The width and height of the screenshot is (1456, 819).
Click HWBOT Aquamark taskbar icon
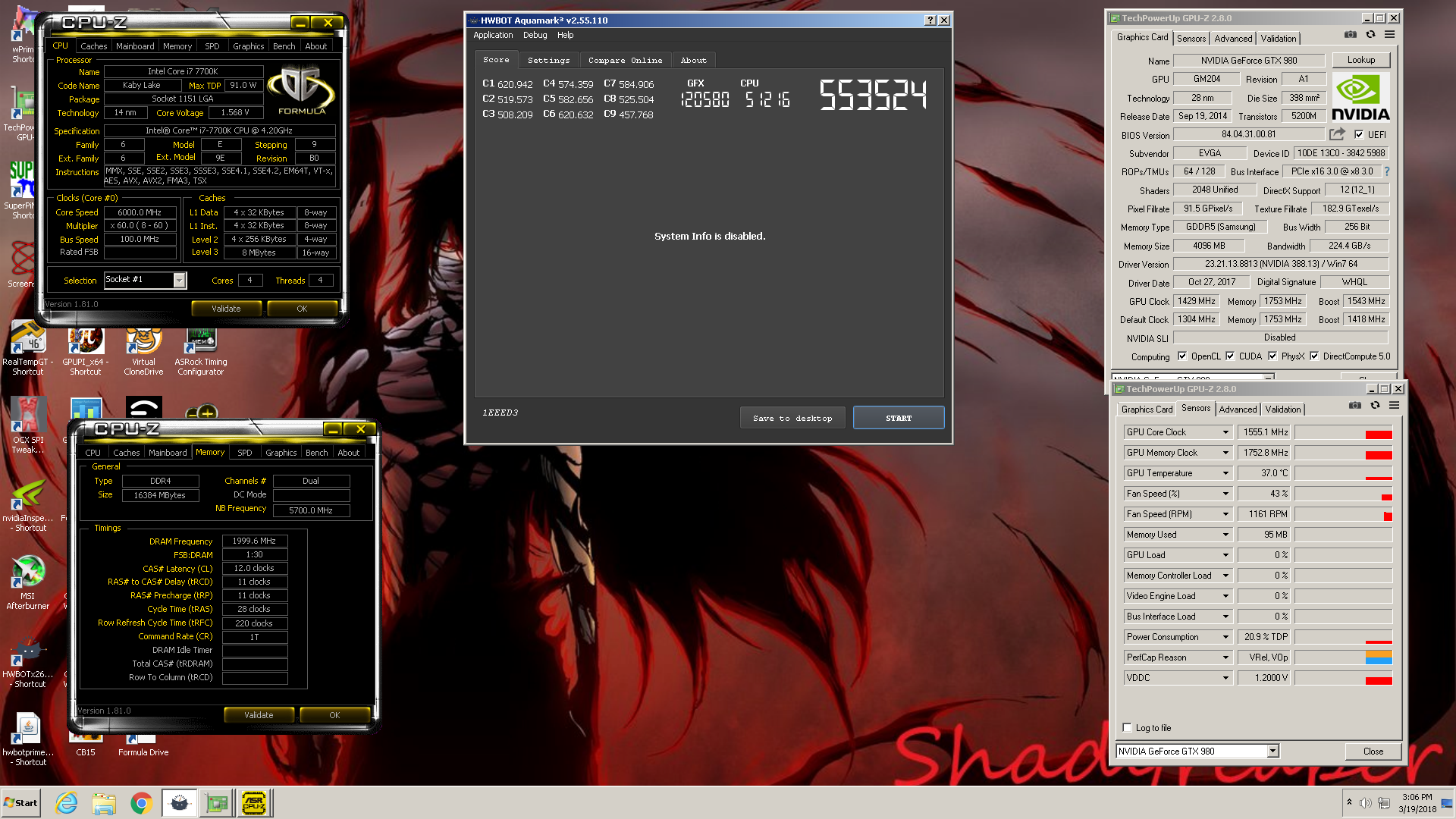tap(180, 803)
